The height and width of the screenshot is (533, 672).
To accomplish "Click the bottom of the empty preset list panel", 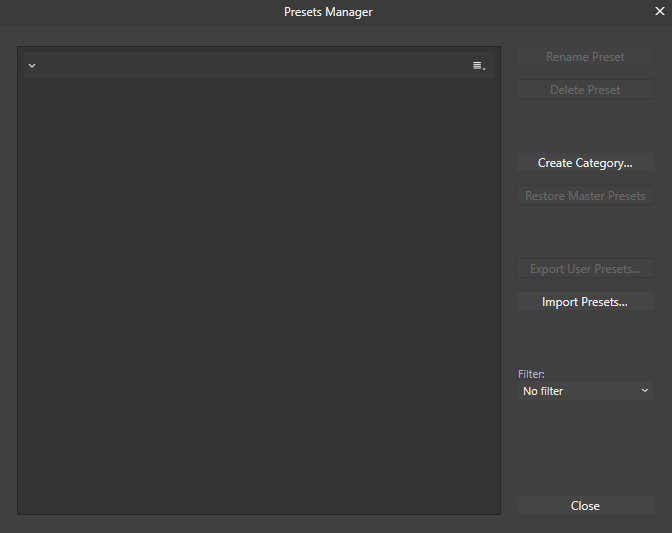I will point(258,495).
